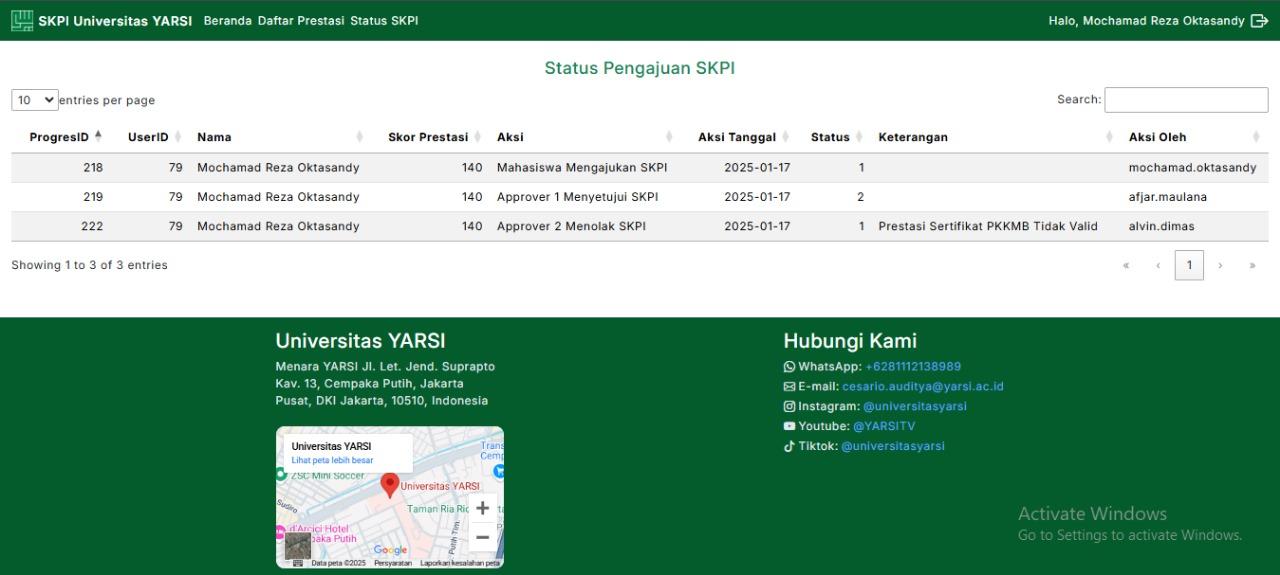Viewport: 1280px width, 575px height.
Task: Click the Google logo on the map
Action: tap(390, 550)
